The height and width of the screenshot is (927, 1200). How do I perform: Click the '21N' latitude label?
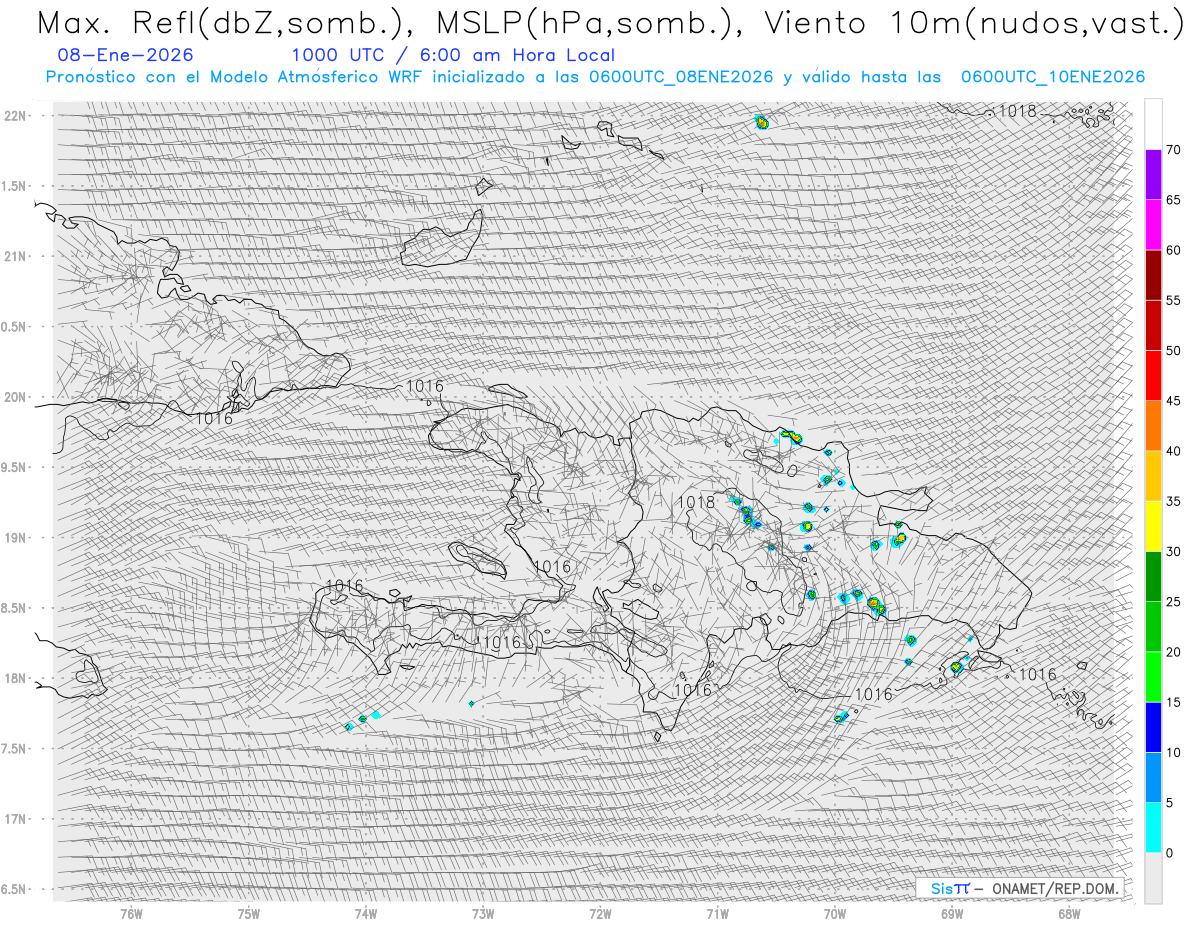(17, 256)
